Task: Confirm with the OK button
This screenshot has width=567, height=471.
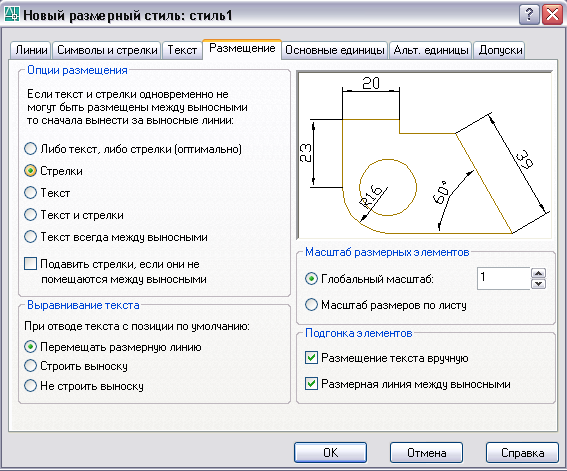Action: tap(330, 453)
